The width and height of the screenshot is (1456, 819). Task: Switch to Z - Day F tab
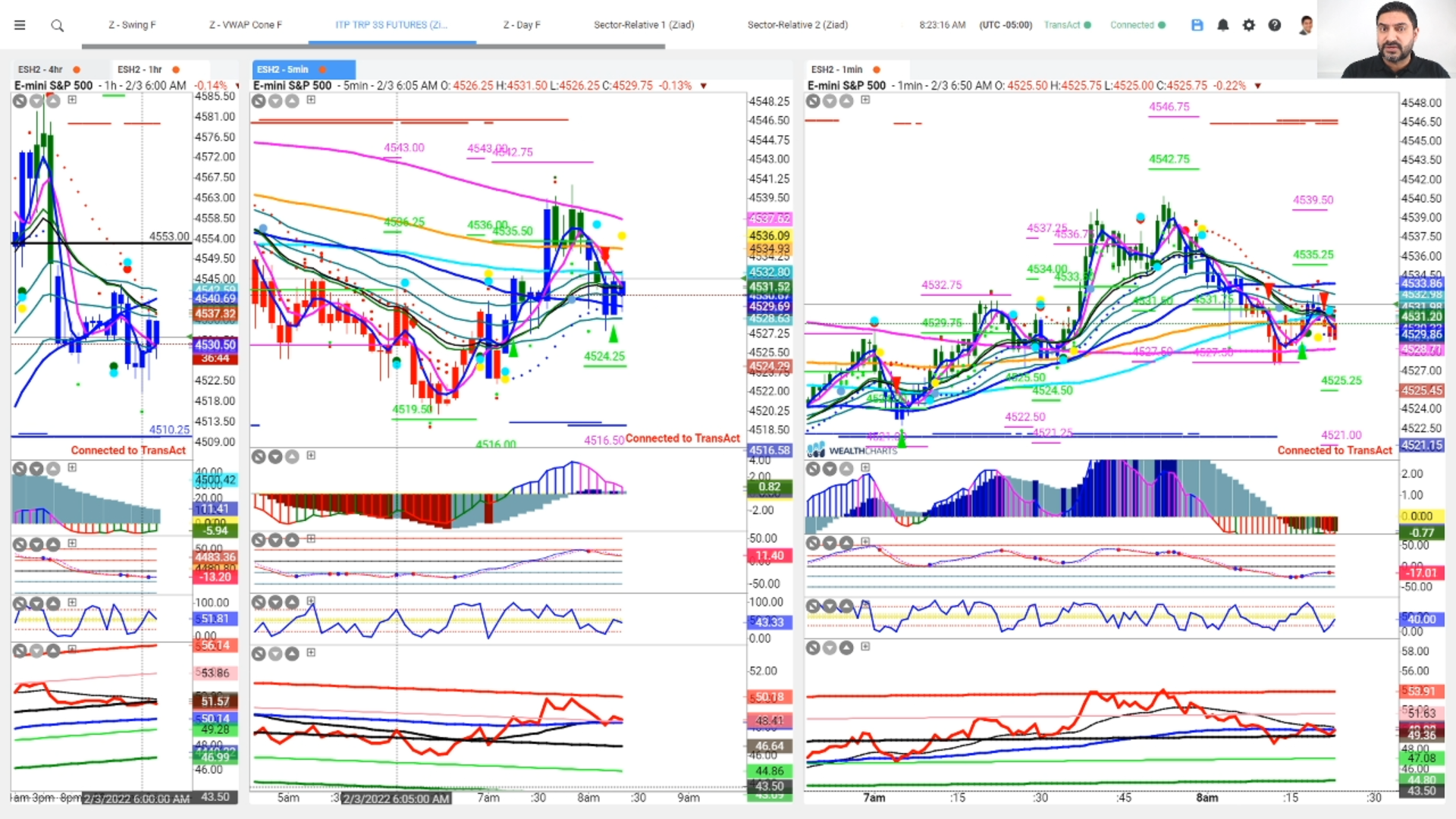click(x=522, y=25)
